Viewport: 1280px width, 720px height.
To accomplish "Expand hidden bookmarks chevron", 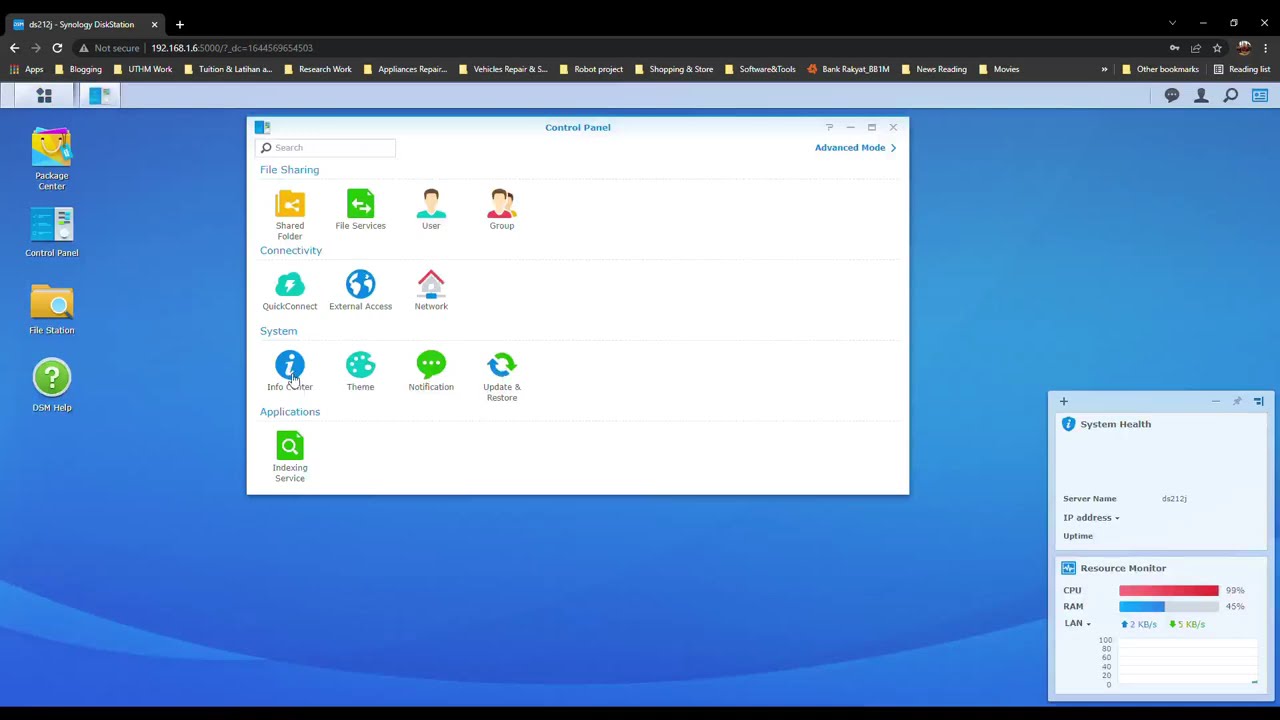I will point(1104,69).
